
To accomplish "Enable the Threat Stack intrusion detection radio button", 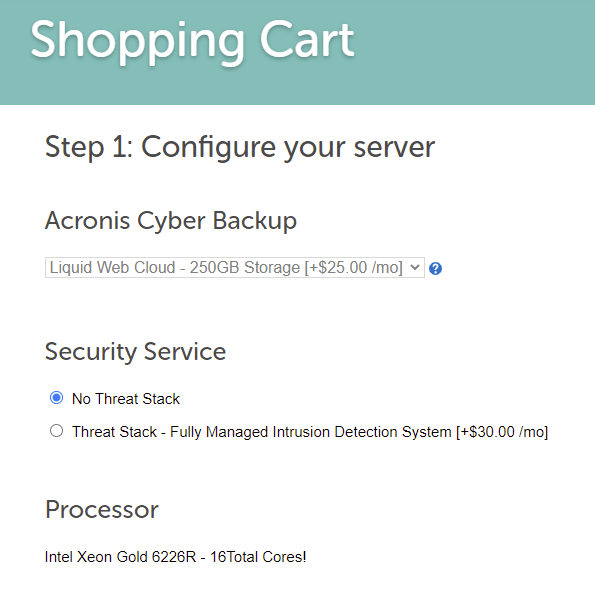I will click(56, 431).
